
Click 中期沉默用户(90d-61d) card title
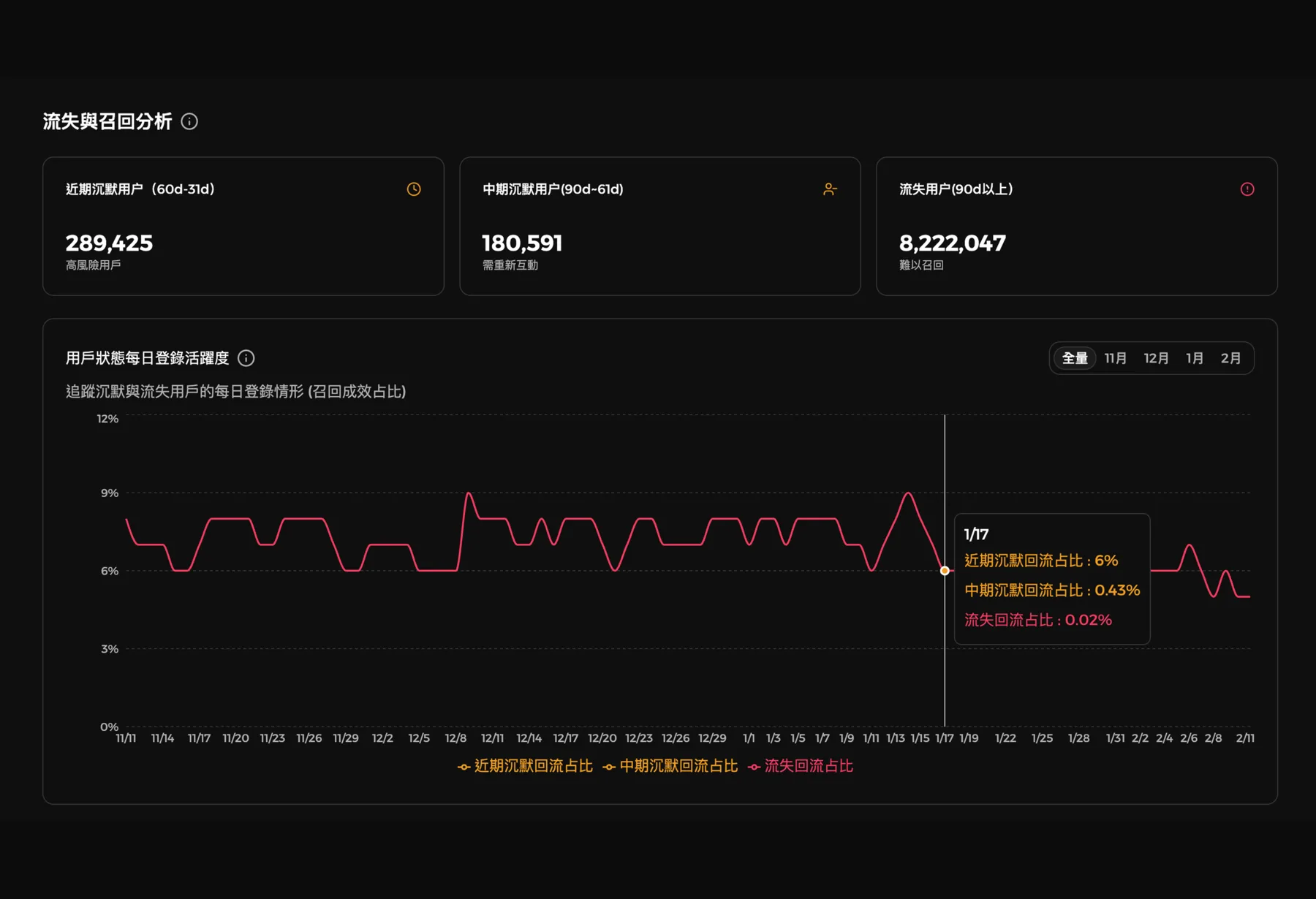[x=553, y=189]
